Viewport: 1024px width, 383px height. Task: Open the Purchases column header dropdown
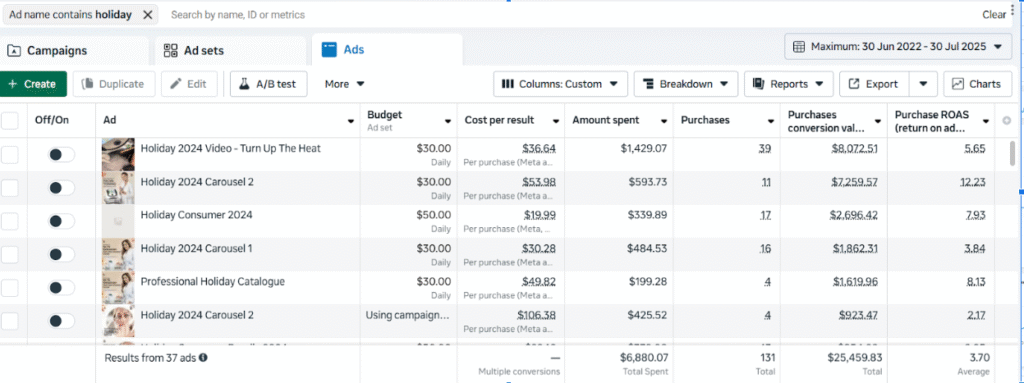click(772, 121)
